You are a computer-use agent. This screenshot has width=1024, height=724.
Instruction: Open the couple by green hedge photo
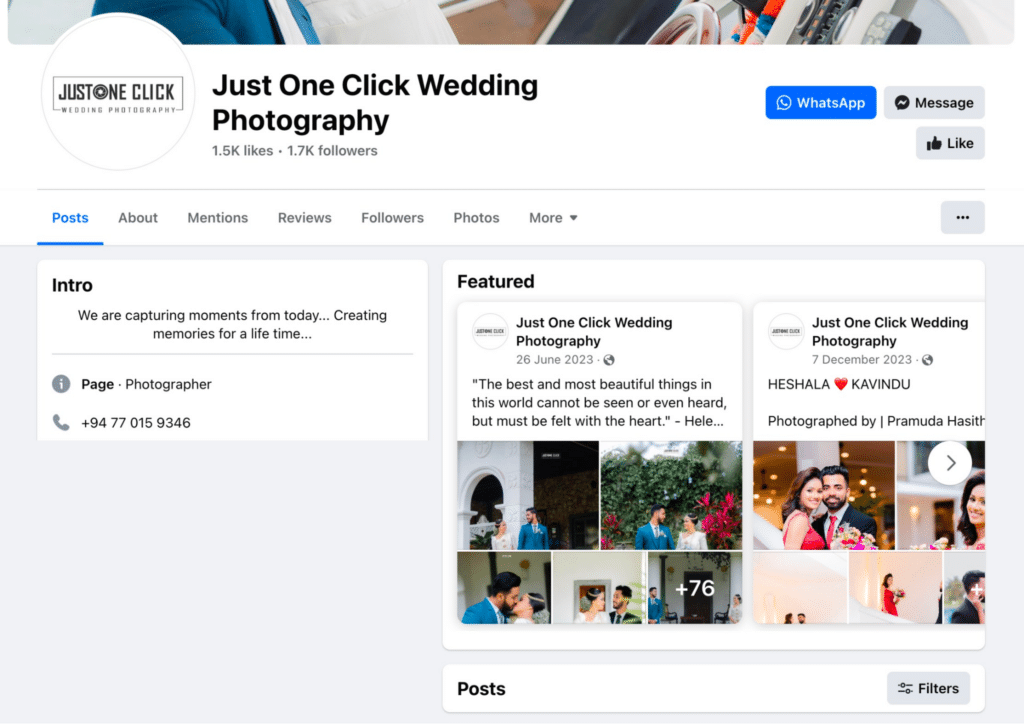(671, 496)
